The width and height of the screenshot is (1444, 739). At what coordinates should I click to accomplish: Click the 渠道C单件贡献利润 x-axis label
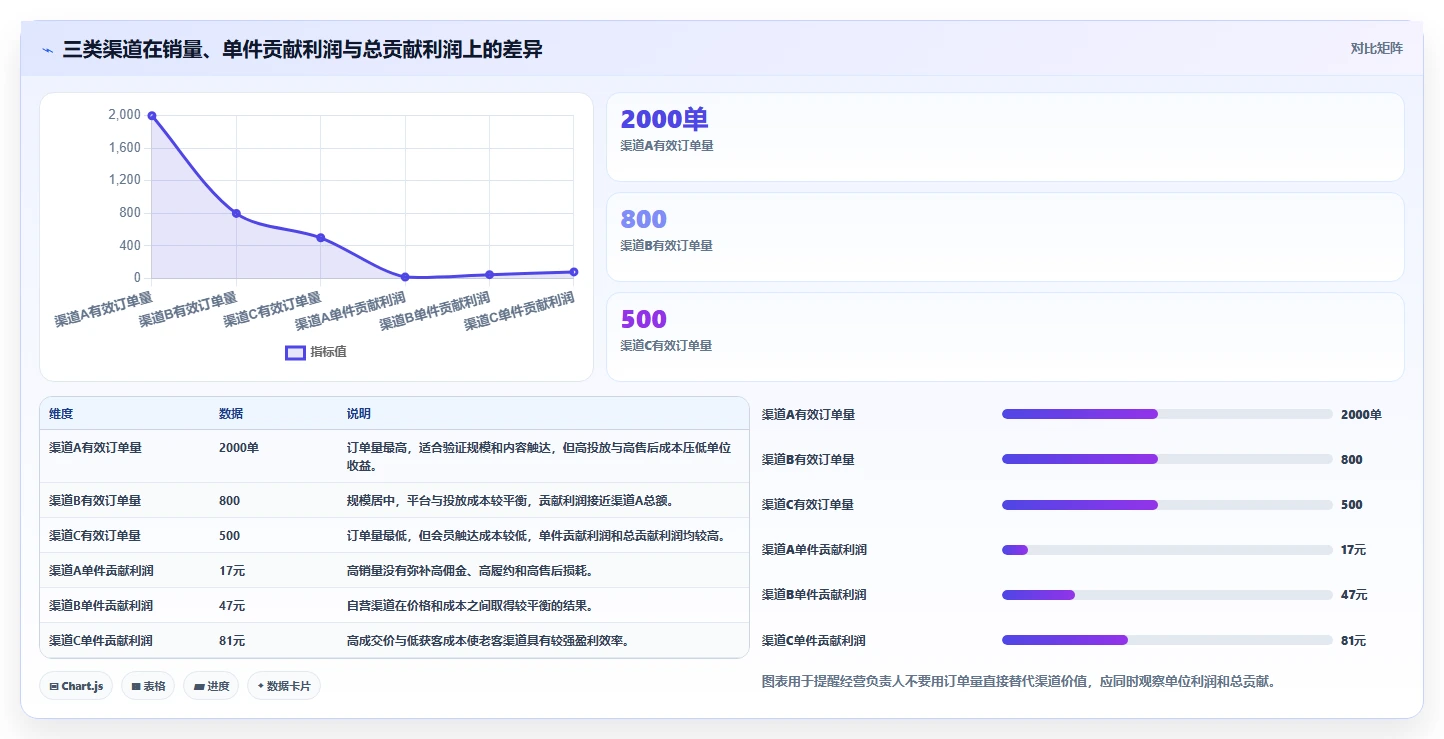point(520,312)
